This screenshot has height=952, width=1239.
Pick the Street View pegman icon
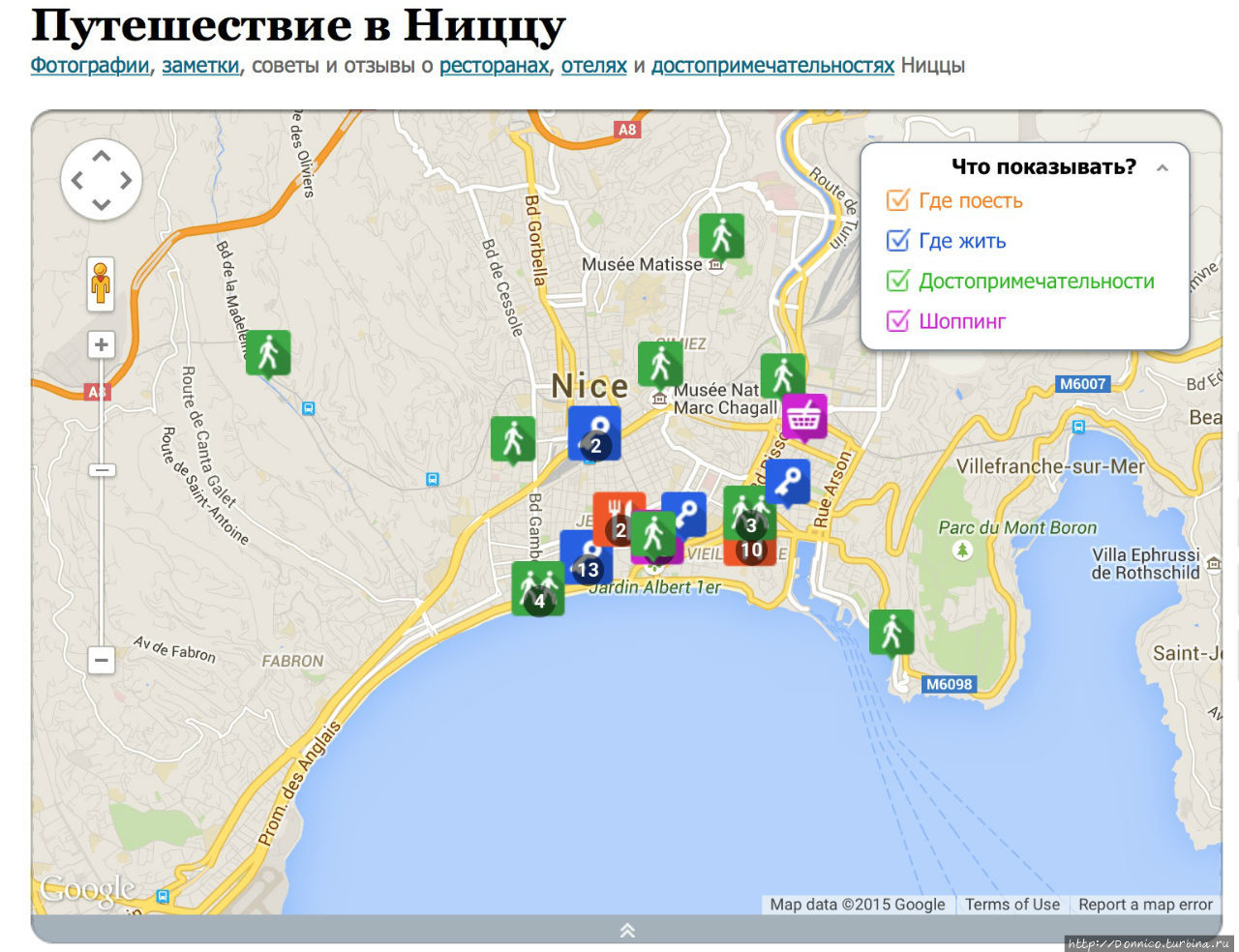tap(101, 284)
